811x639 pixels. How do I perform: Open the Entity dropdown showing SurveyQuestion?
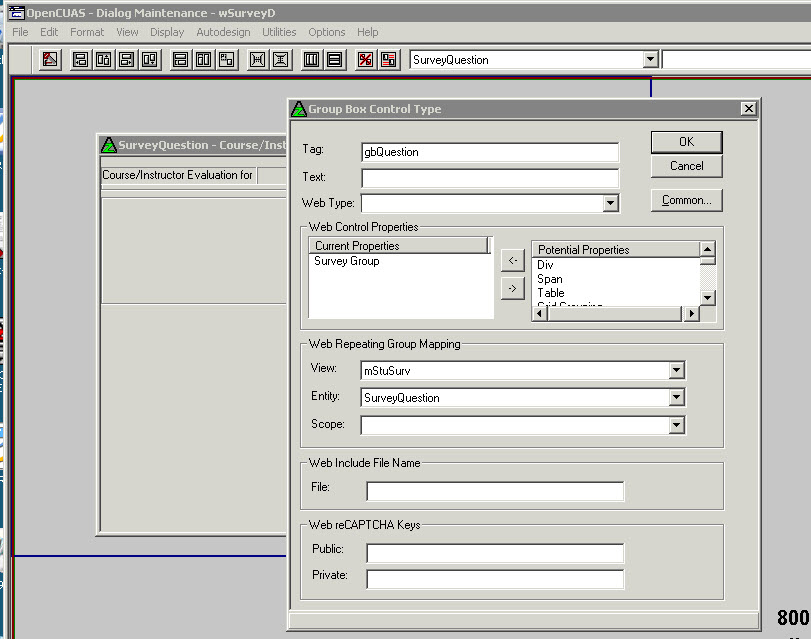pos(677,398)
